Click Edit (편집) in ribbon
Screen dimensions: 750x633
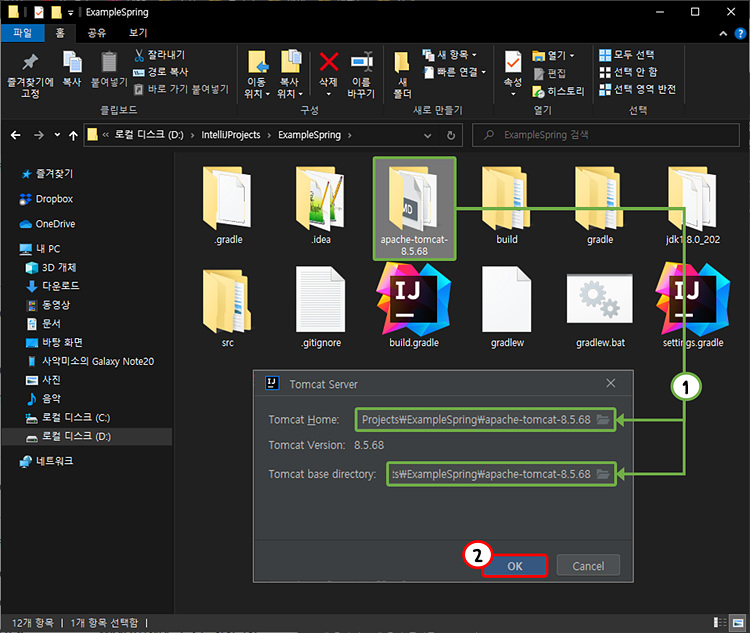click(550, 73)
